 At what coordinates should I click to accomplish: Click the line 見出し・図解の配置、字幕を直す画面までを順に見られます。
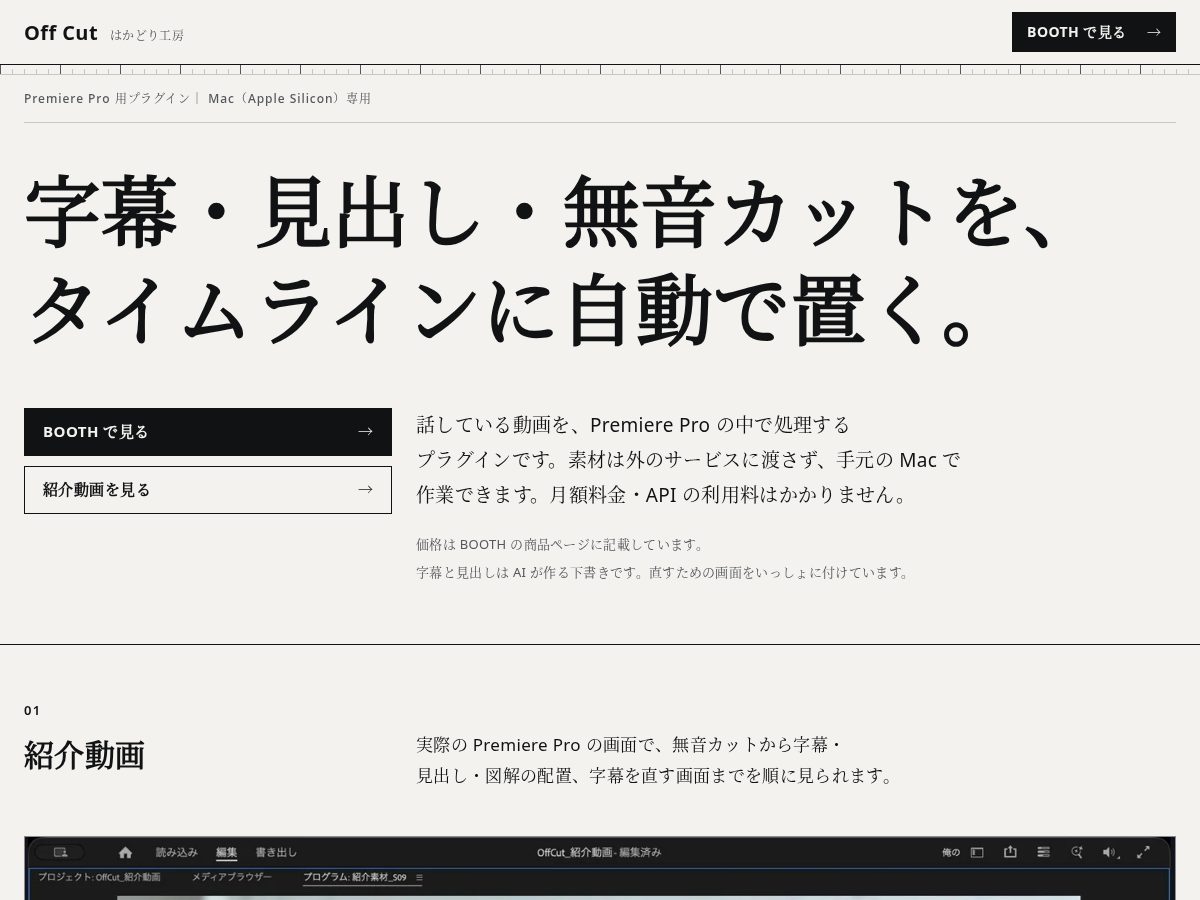656,776
